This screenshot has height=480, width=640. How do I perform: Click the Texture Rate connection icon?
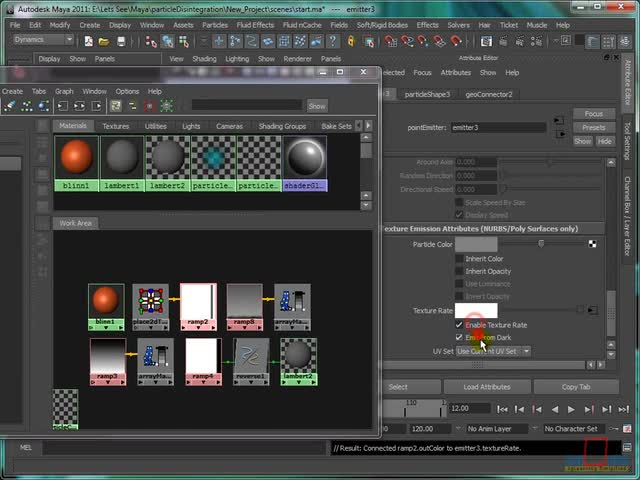pos(593,311)
